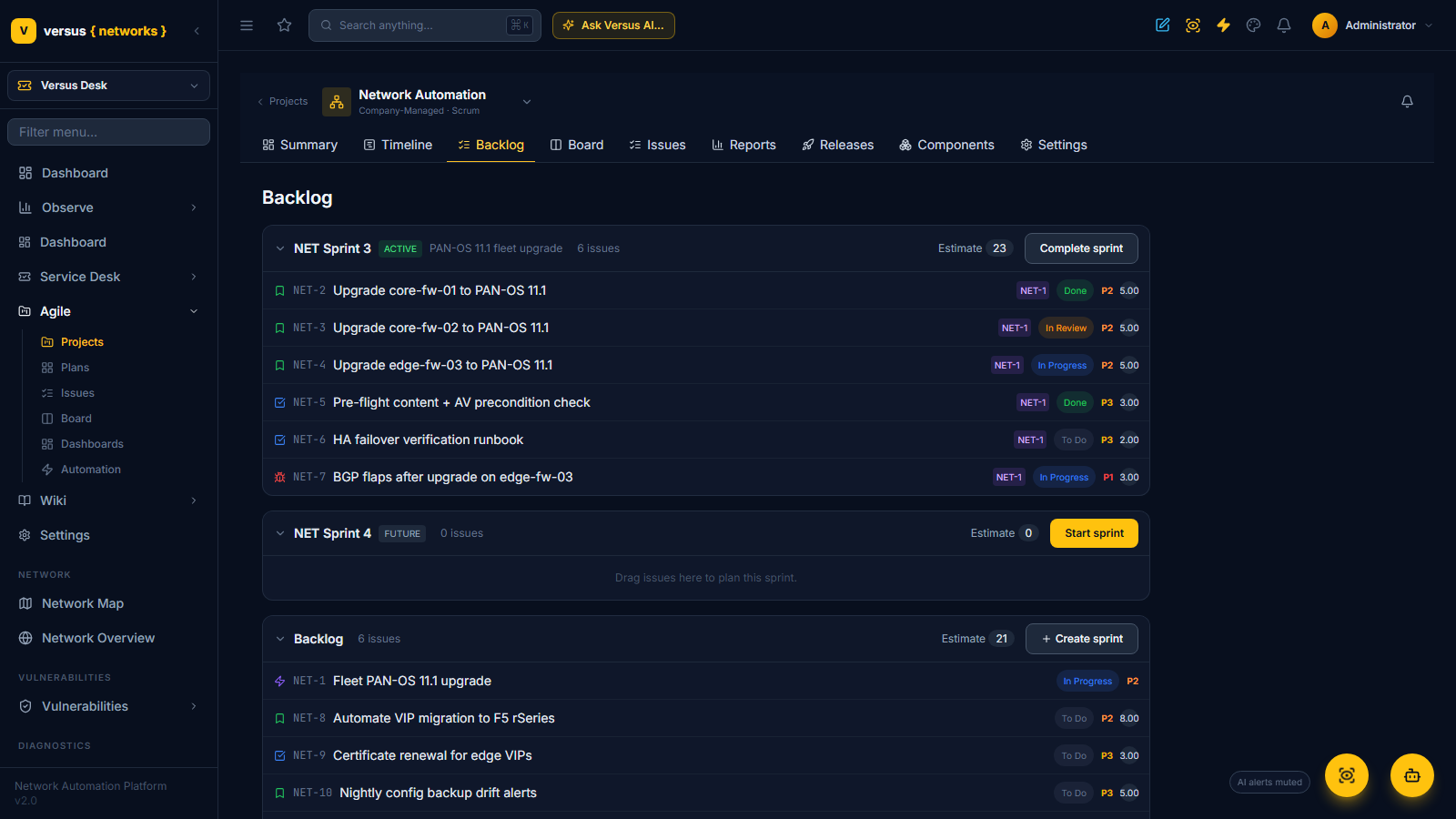Favorite this page with the star icon

point(285,25)
